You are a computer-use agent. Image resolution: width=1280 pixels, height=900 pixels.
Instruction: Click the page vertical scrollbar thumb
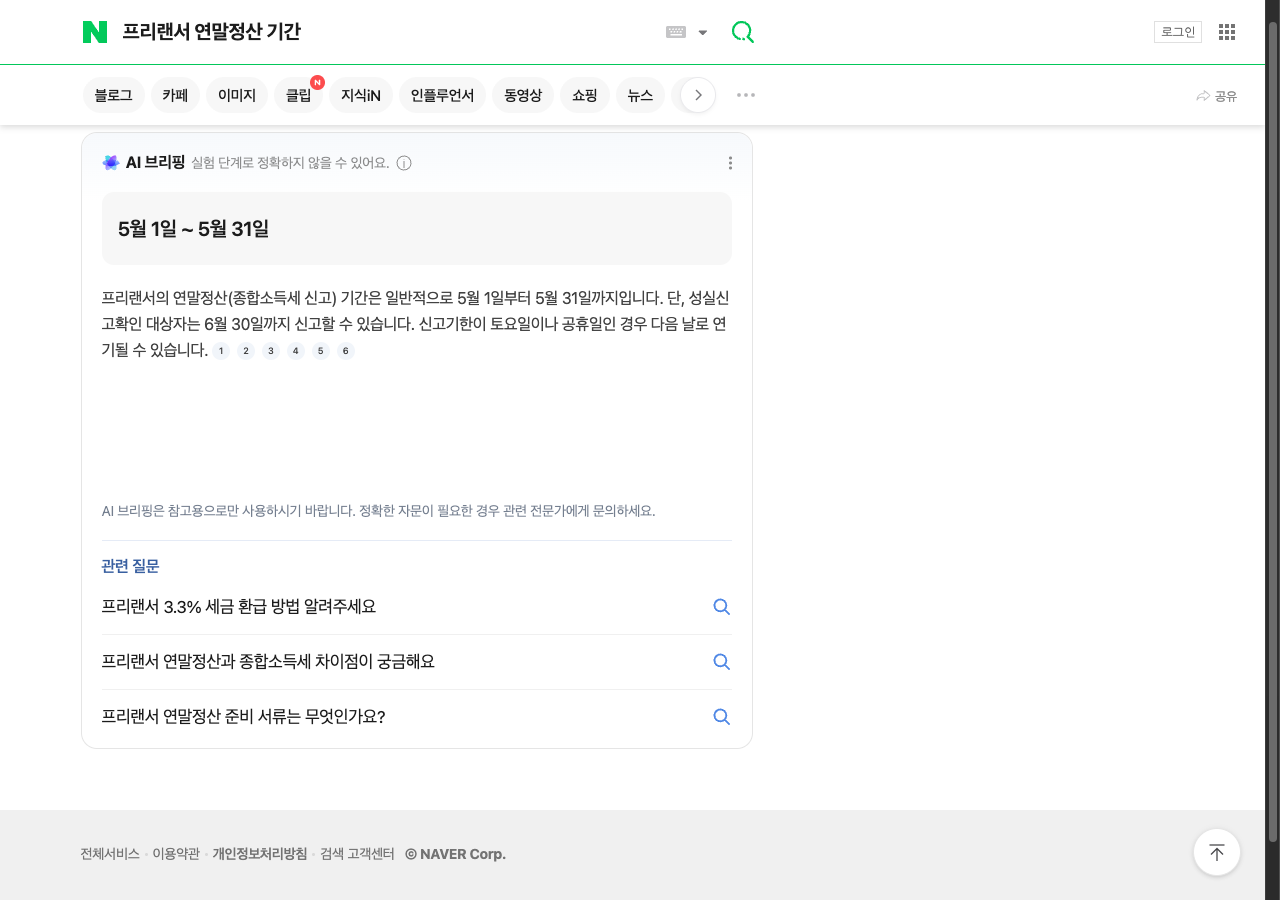pyautogui.click(x=1273, y=430)
